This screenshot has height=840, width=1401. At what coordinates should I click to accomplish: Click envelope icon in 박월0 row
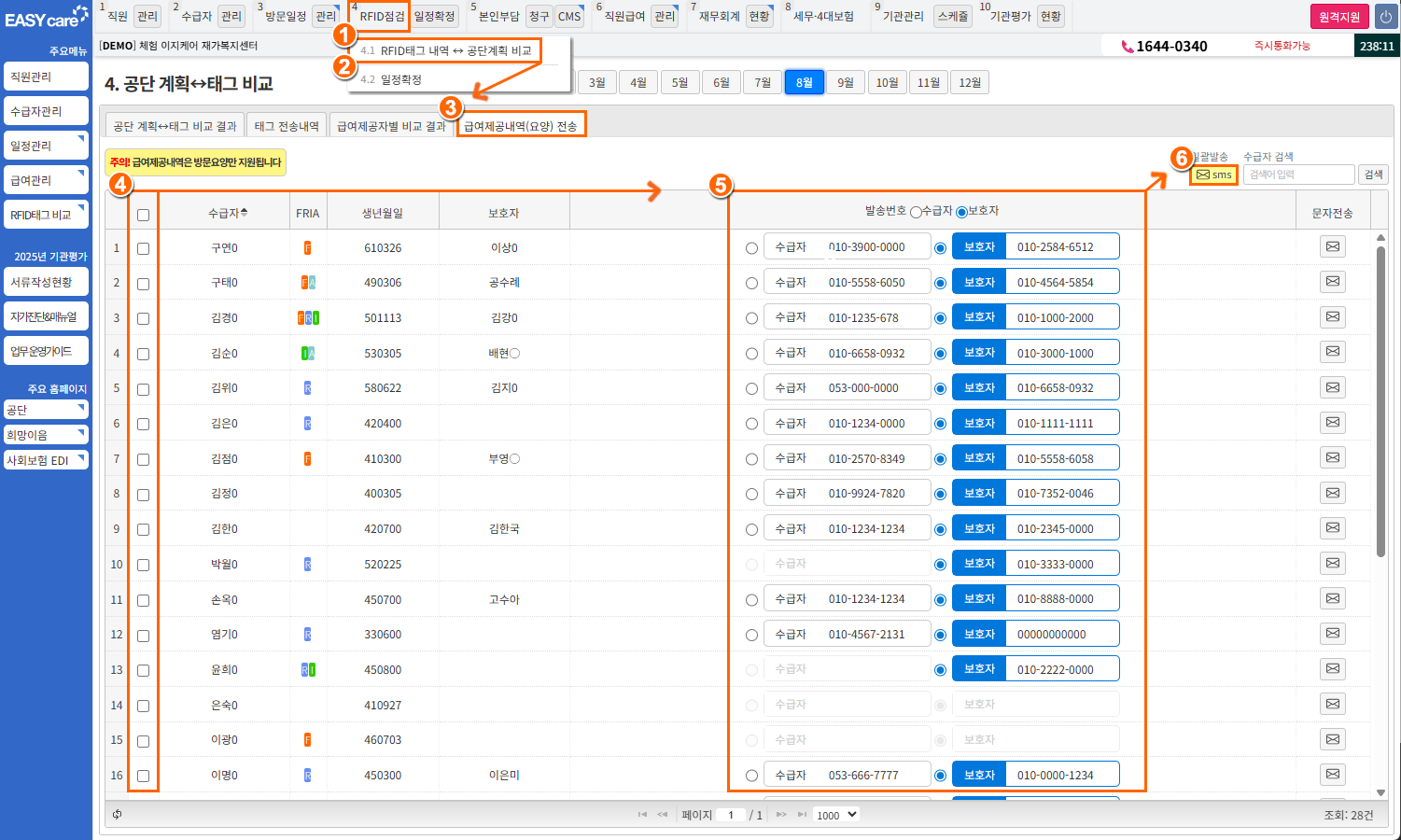tap(1332, 564)
